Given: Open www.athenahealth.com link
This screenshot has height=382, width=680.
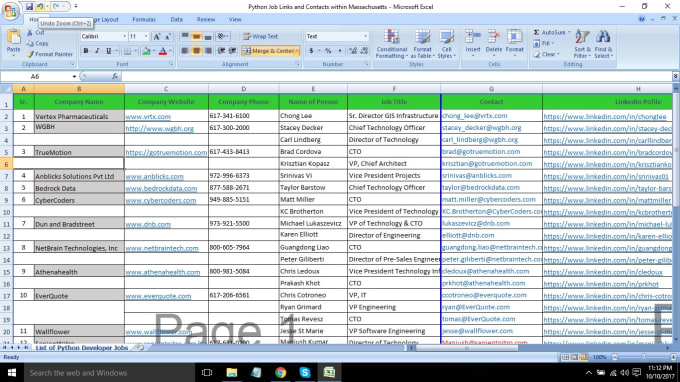Looking at the screenshot, I should [163, 272].
